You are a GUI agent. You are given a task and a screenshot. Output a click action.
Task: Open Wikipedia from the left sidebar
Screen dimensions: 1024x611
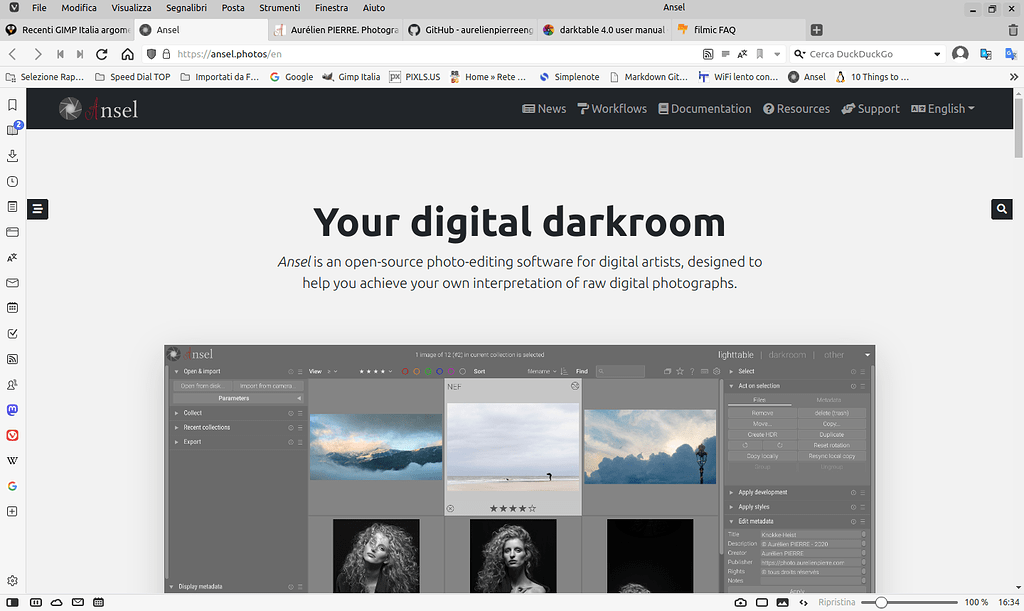click(13, 460)
